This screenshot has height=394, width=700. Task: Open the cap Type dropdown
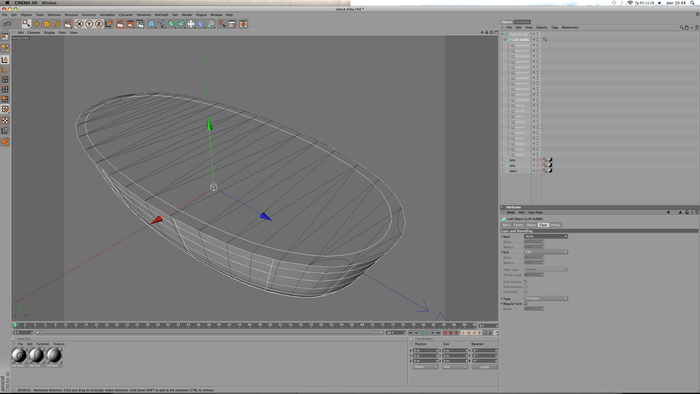(x=546, y=299)
